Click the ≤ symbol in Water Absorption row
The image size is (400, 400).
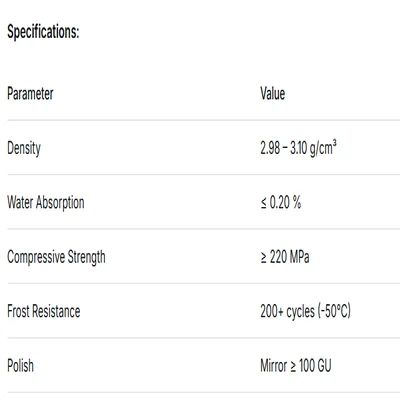point(264,203)
